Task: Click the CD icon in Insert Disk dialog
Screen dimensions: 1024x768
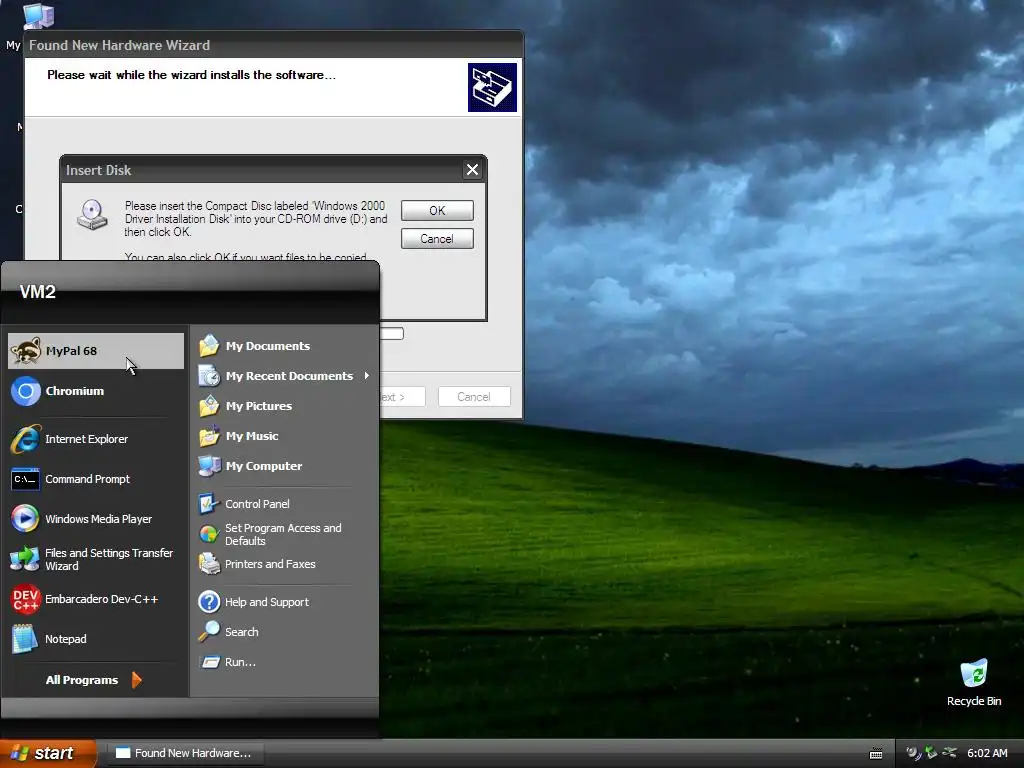Action: click(92, 215)
